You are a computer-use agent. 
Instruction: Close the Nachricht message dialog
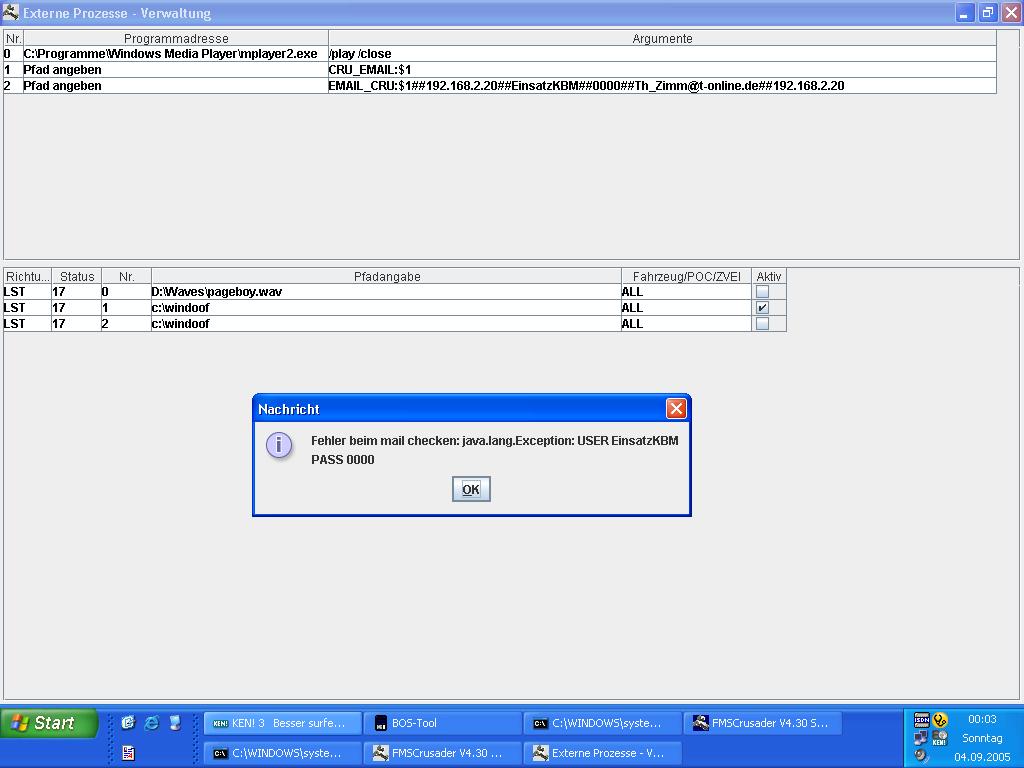(676, 408)
